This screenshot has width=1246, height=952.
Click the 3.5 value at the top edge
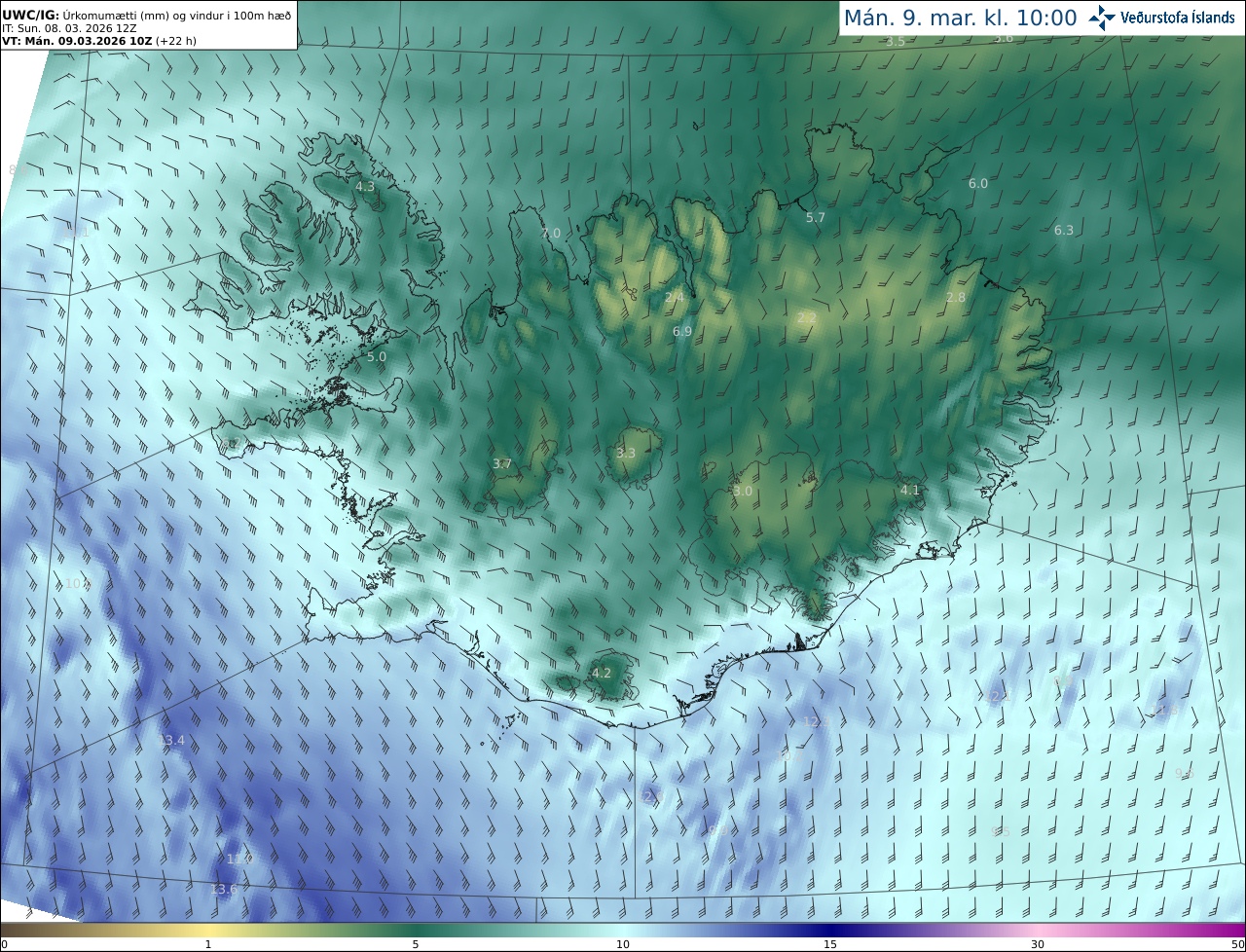[x=896, y=42]
